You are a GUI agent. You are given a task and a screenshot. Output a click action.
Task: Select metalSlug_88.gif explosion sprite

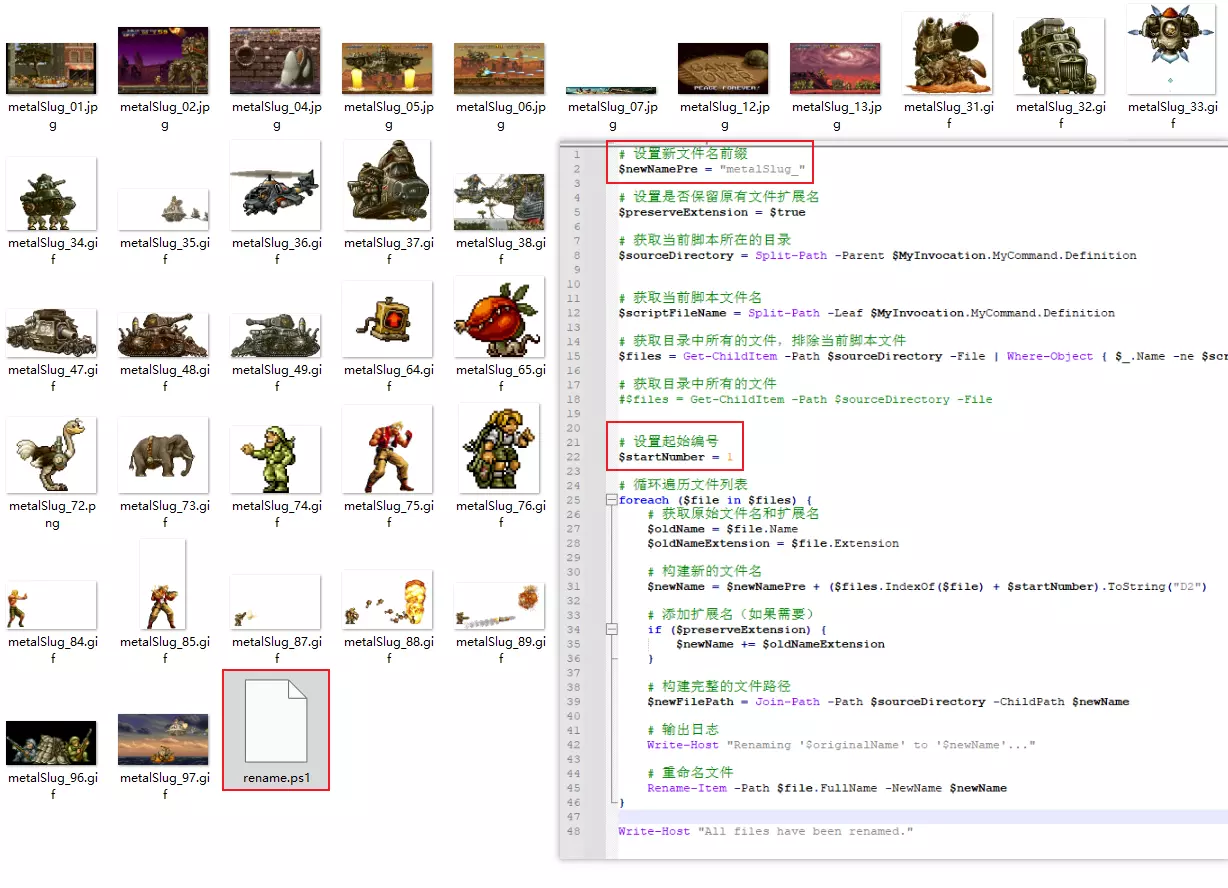[387, 600]
